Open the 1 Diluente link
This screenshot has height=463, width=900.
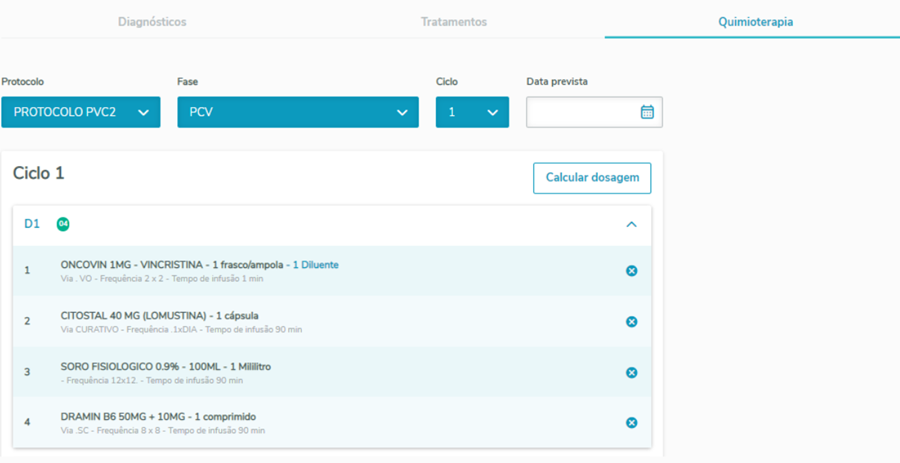click(x=316, y=265)
